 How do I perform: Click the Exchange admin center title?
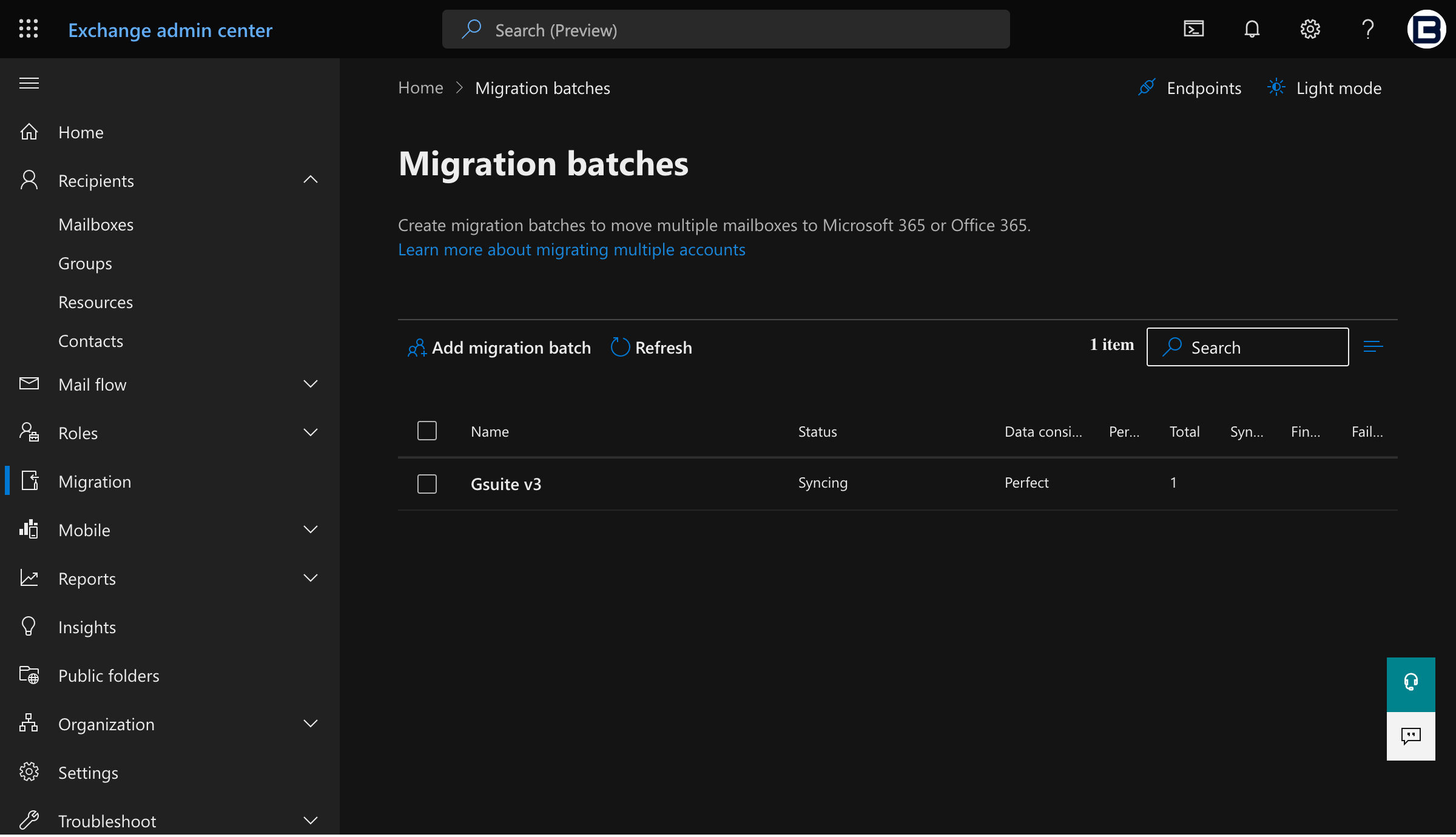[170, 30]
